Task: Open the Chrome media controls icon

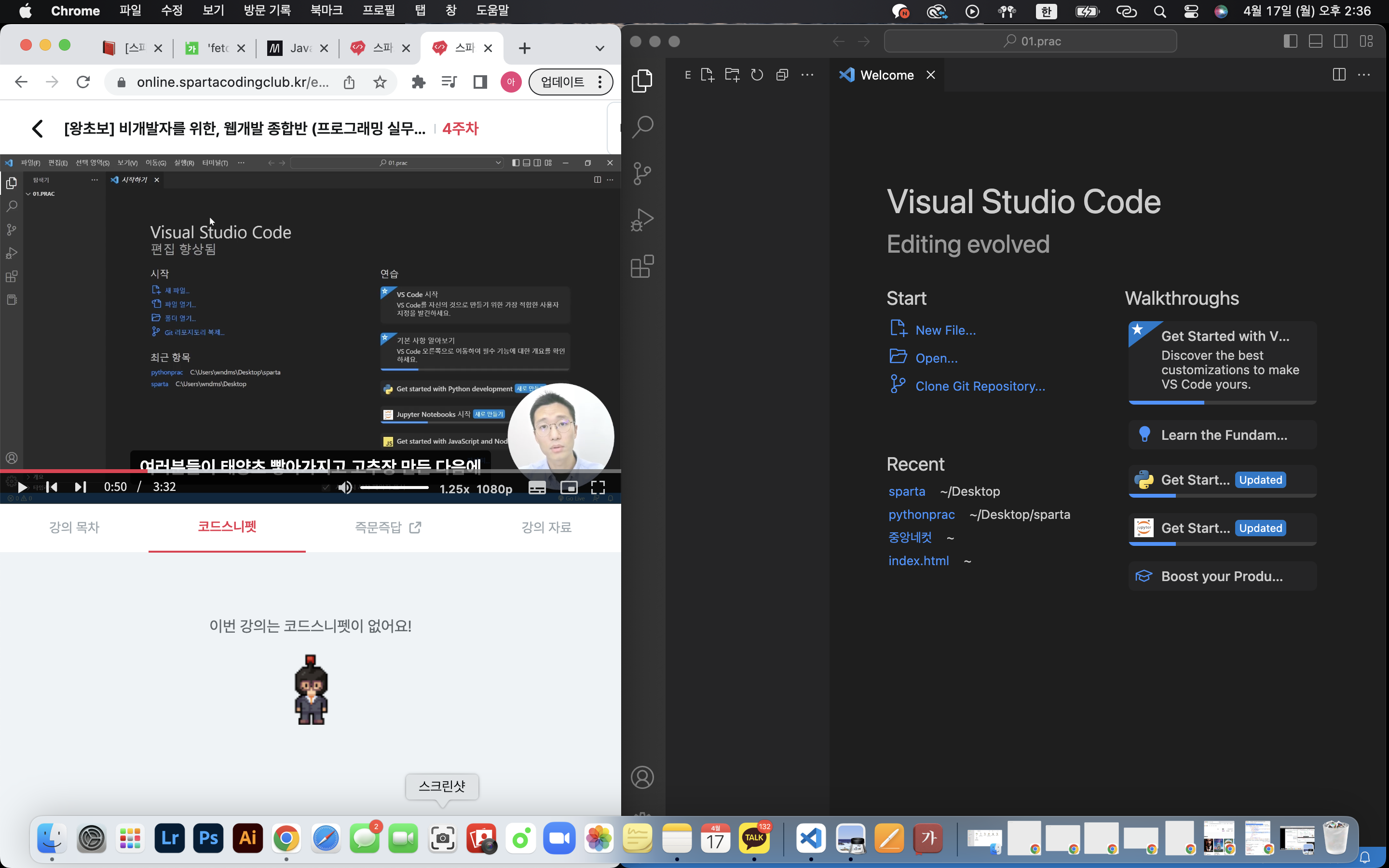Action: [449, 82]
